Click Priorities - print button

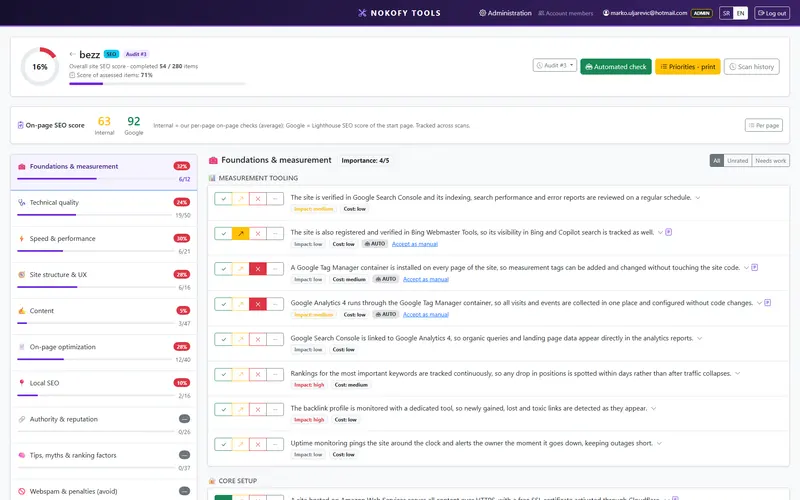[x=688, y=67]
